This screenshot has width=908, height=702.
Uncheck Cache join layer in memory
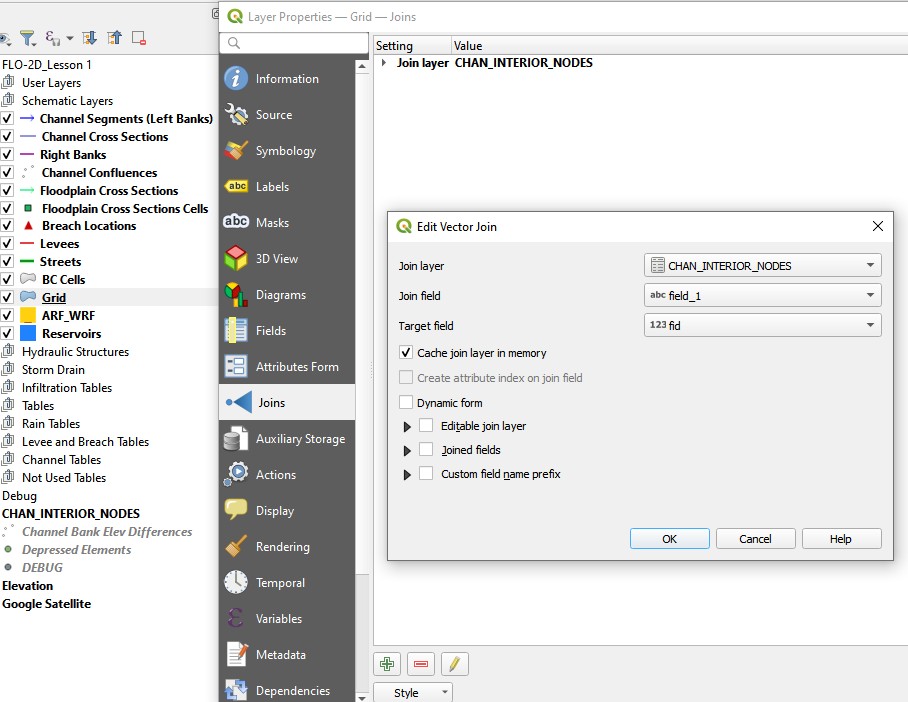[406, 353]
